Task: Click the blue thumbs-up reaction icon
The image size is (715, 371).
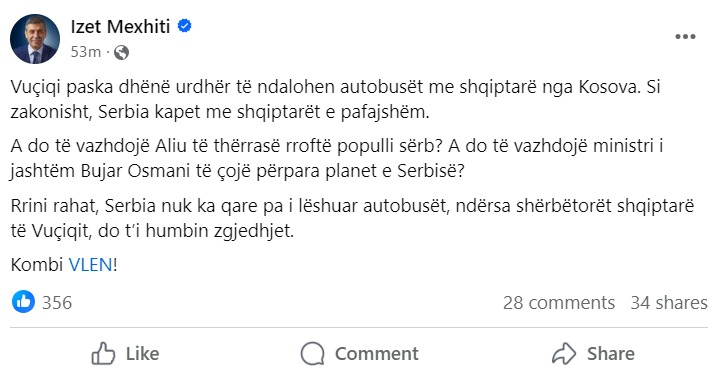Action: [x=23, y=302]
